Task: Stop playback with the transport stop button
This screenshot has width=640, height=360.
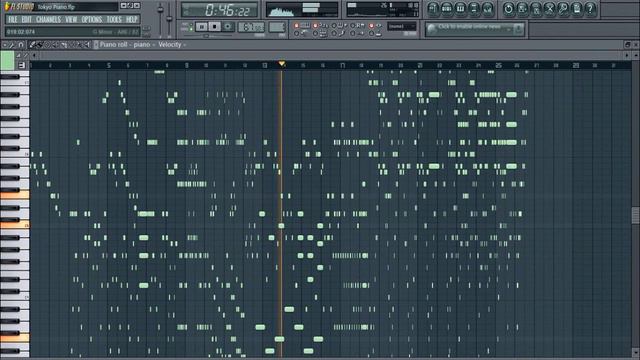Action: pyautogui.click(x=215, y=27)
